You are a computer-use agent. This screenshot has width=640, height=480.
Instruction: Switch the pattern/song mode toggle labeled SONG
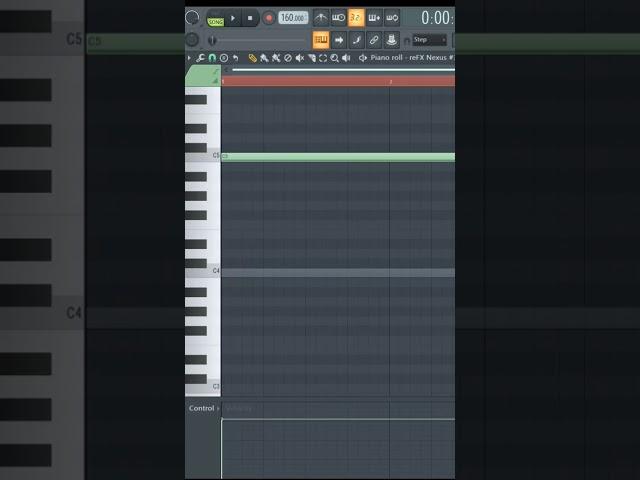click(216, 22)
